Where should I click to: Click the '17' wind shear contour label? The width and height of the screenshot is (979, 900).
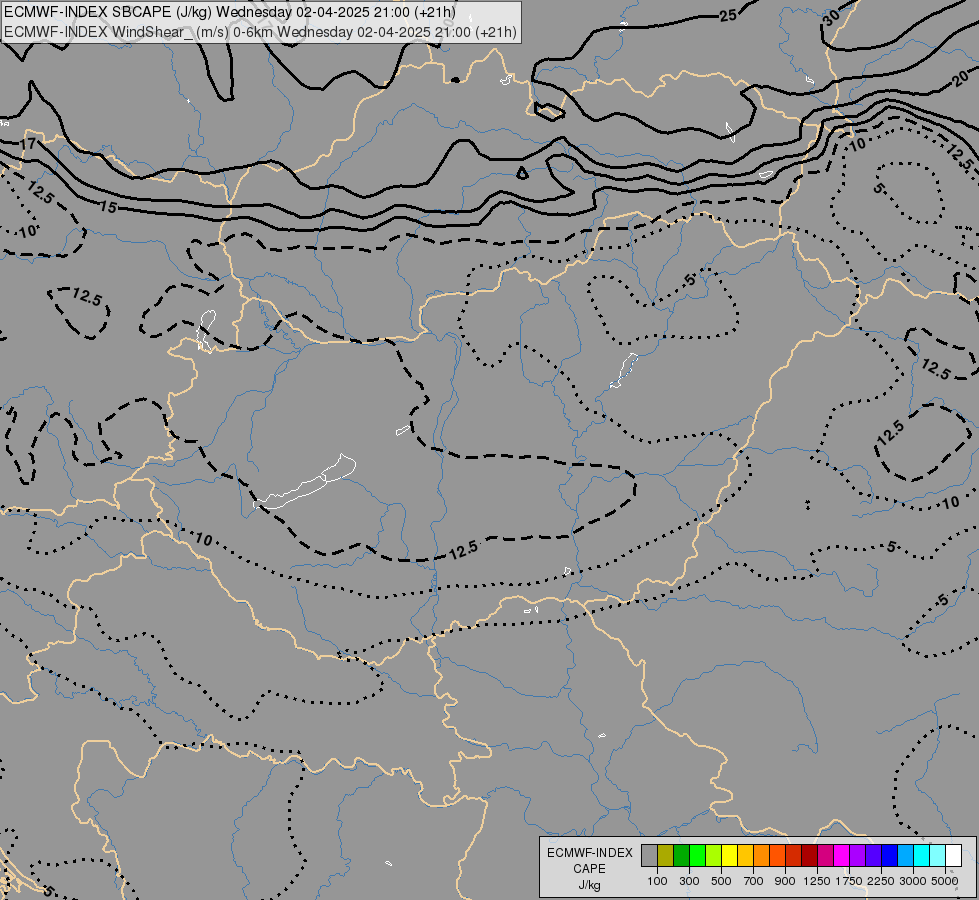pos(27,144)
